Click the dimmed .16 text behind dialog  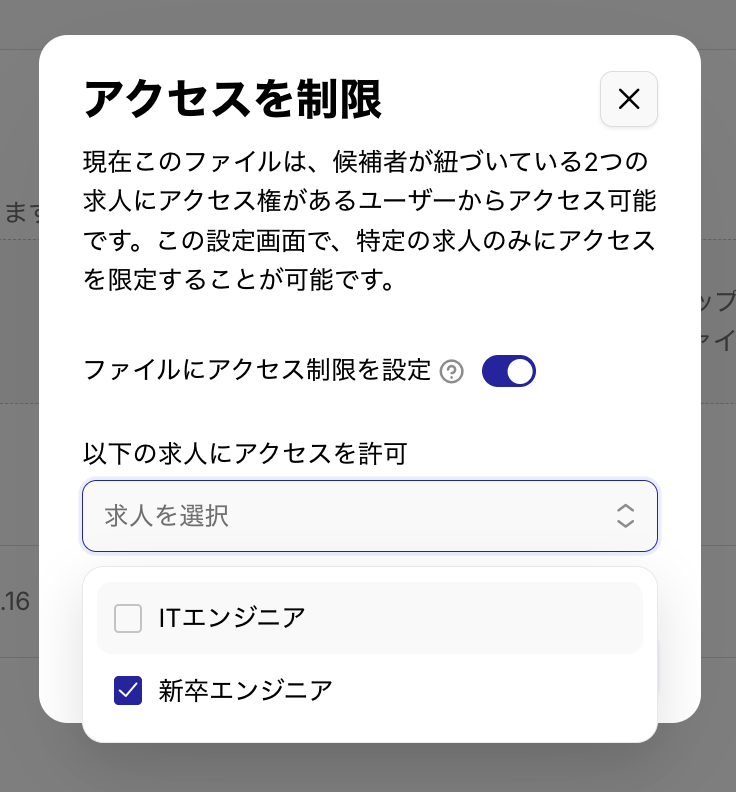[15, 602]
